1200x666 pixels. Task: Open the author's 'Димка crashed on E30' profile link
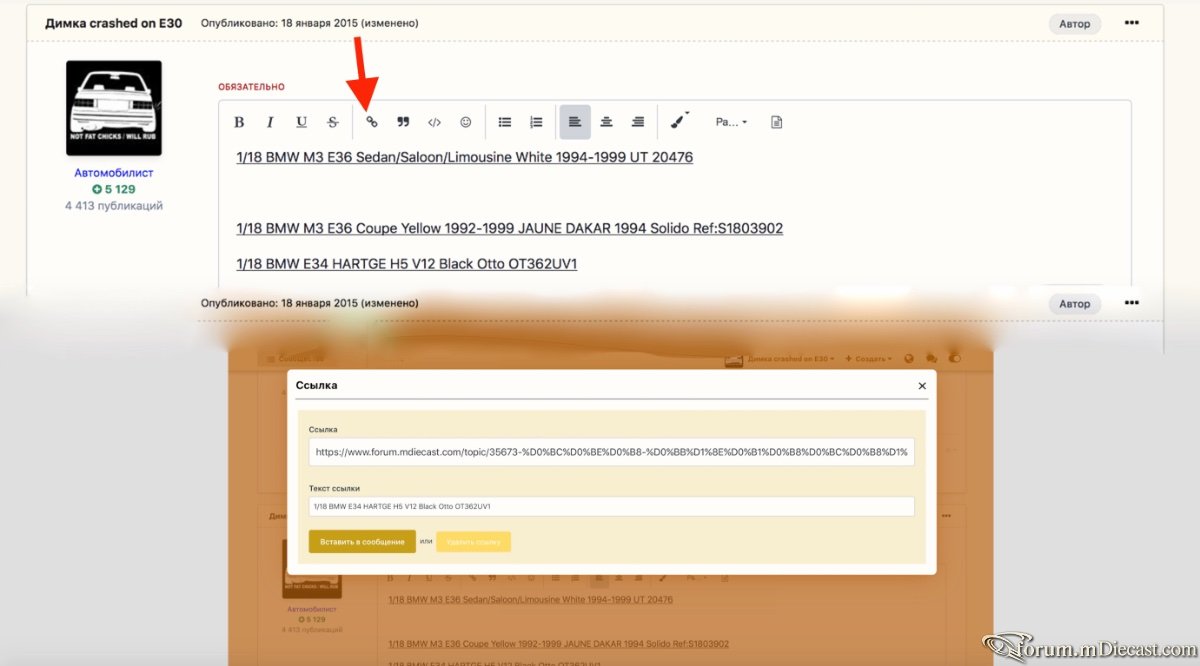click(114, 23)
